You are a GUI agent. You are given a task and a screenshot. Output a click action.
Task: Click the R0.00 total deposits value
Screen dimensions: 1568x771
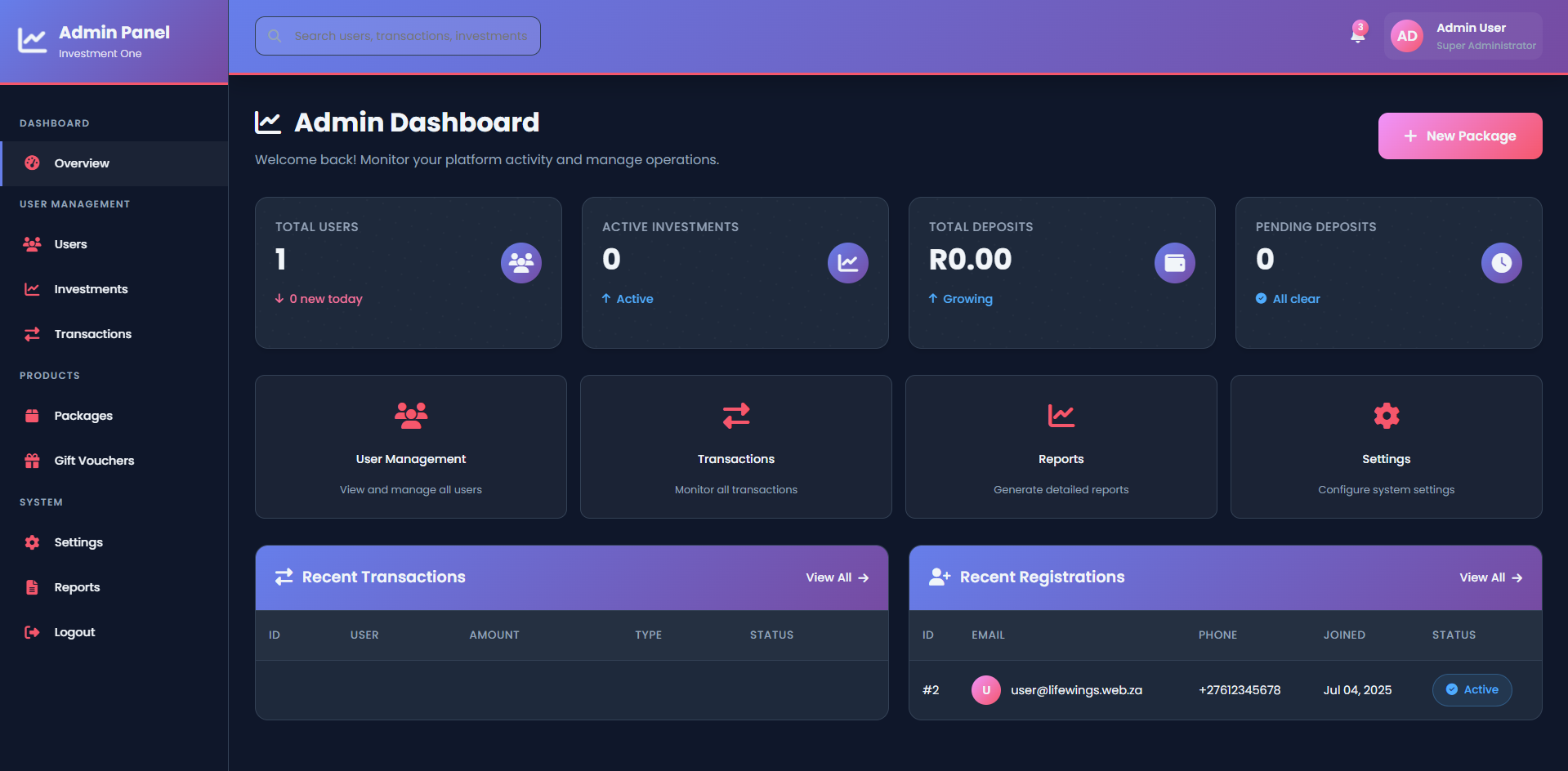970,260
